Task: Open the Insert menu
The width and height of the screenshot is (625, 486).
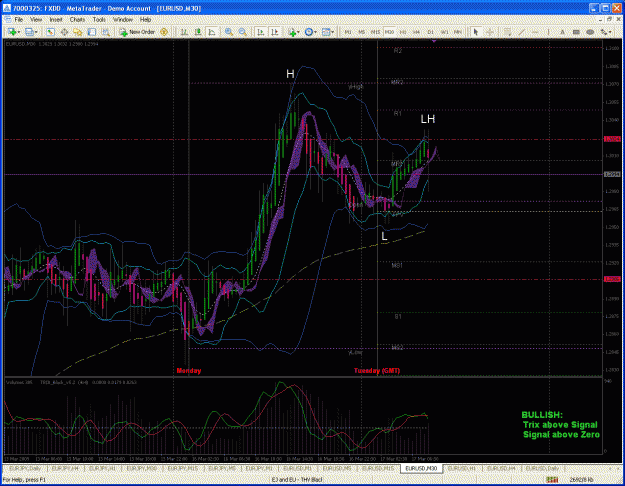Action: pyautogui.click(x=56, y=19)
